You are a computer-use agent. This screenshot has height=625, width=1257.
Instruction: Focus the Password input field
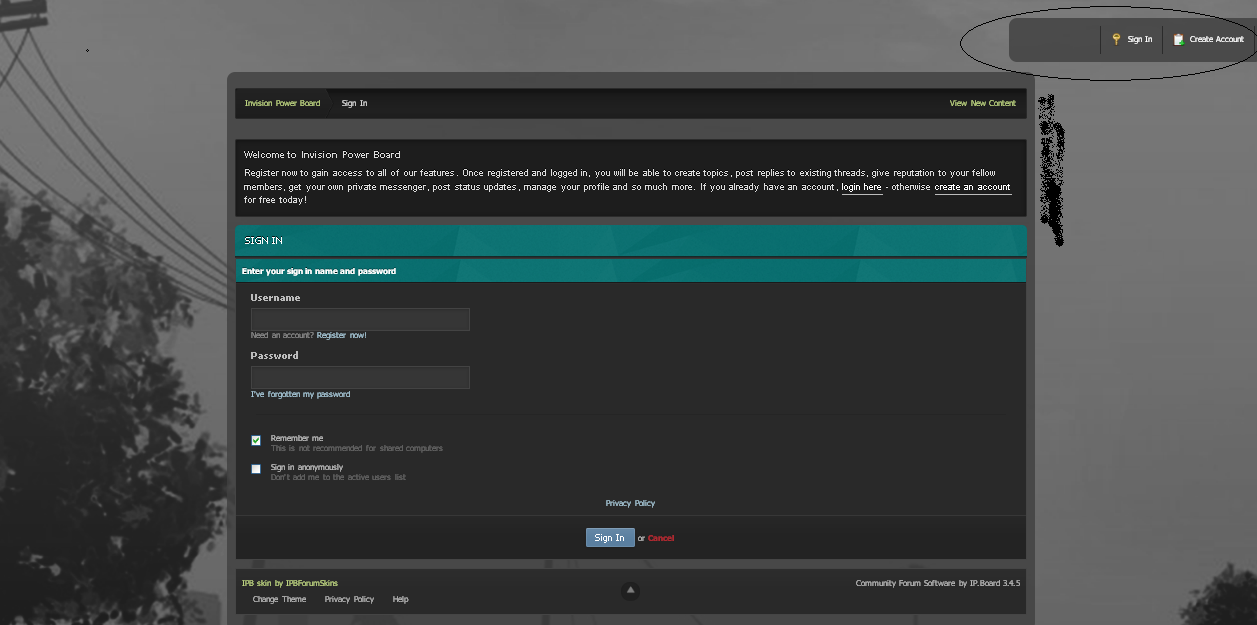click(x=360, y=377)
